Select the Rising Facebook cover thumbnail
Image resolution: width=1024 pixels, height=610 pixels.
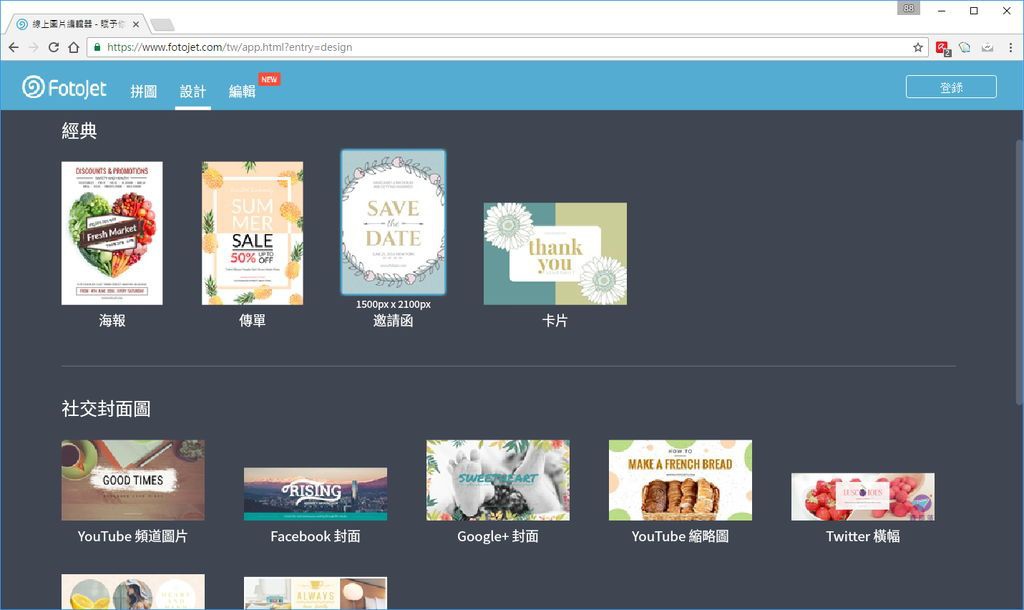[x=315, y=494]
